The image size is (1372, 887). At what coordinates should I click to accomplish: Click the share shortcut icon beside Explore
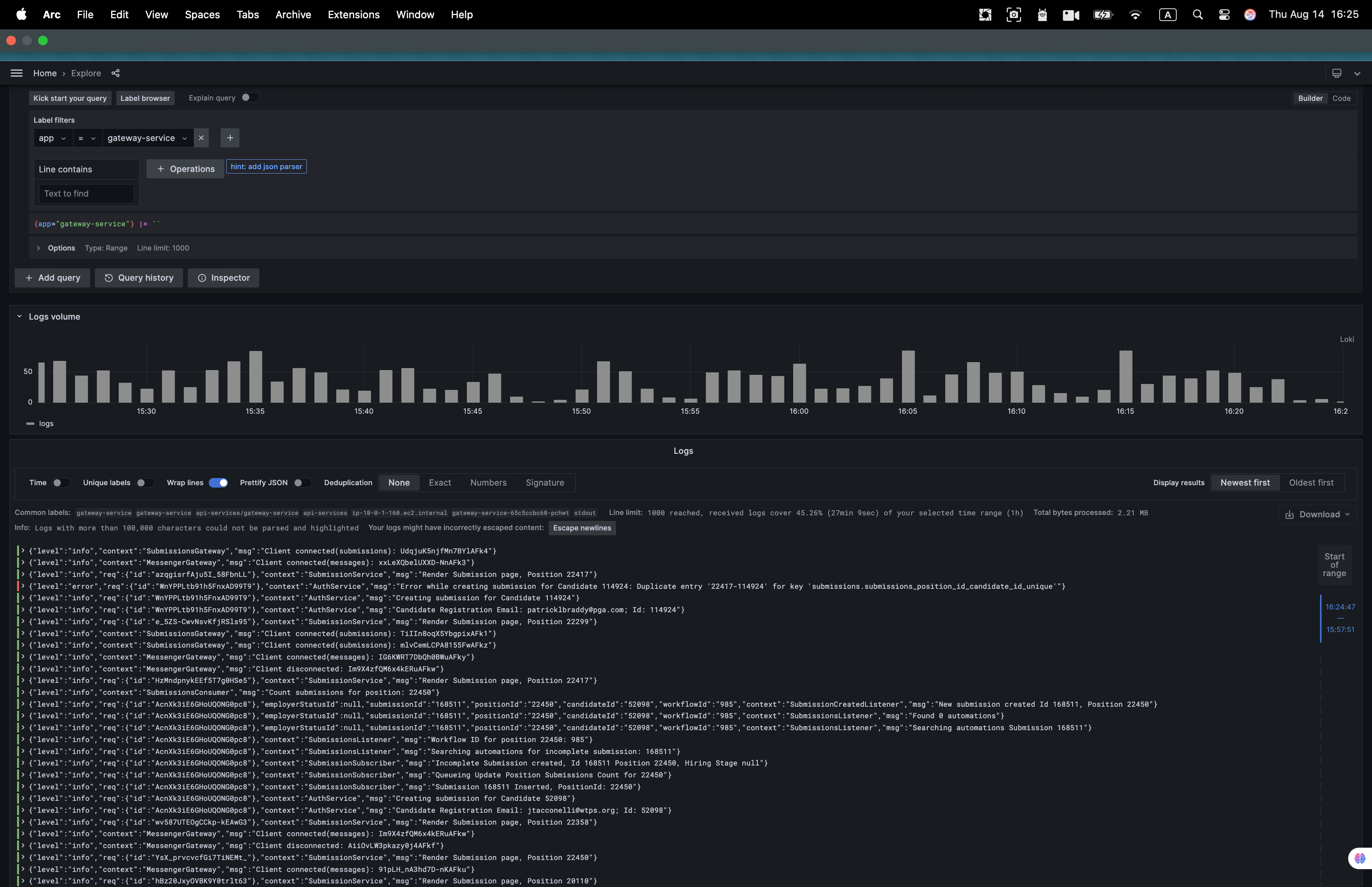tap(115, 73)
